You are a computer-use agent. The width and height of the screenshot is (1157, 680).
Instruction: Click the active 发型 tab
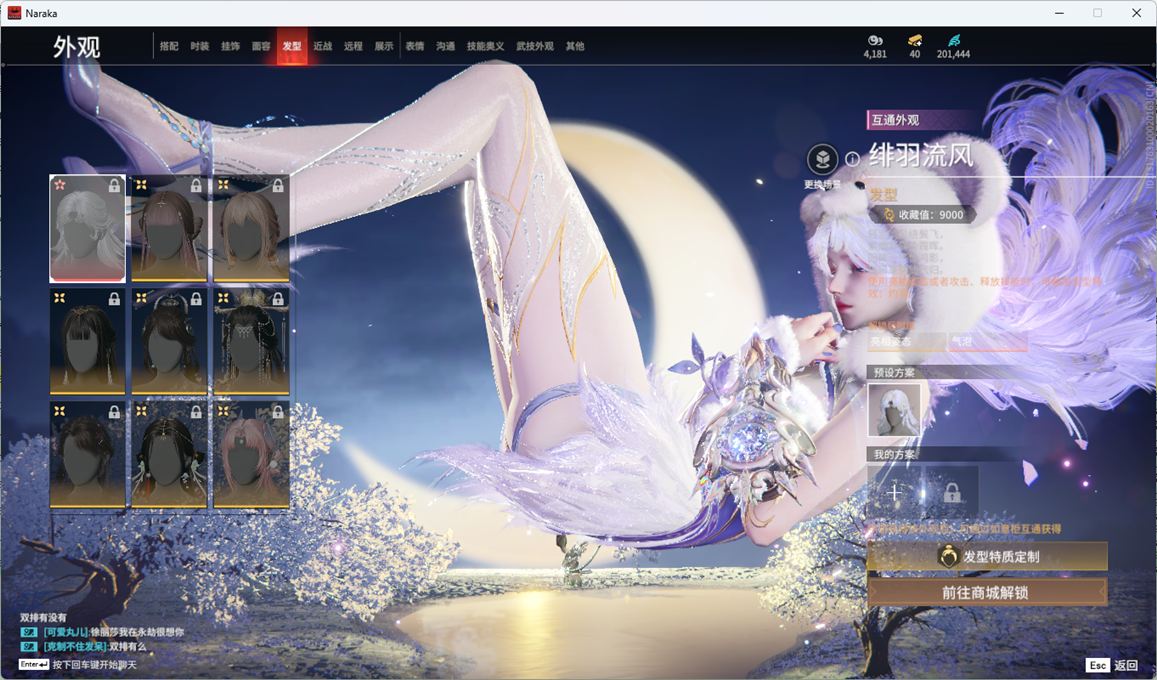click(x=291, y=46)
